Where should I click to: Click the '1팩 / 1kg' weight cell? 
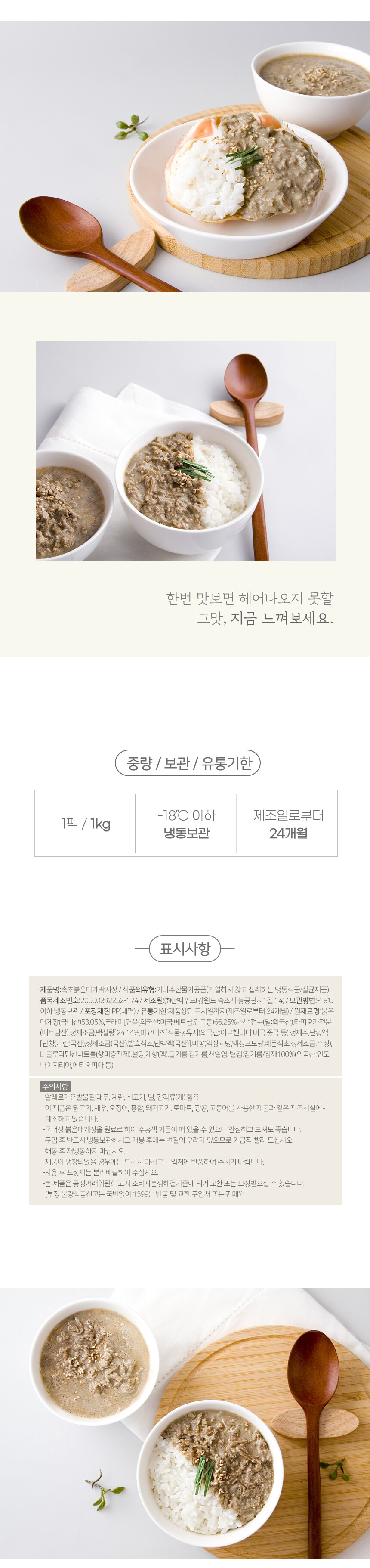pyautogui.click(x=85, y=824)
